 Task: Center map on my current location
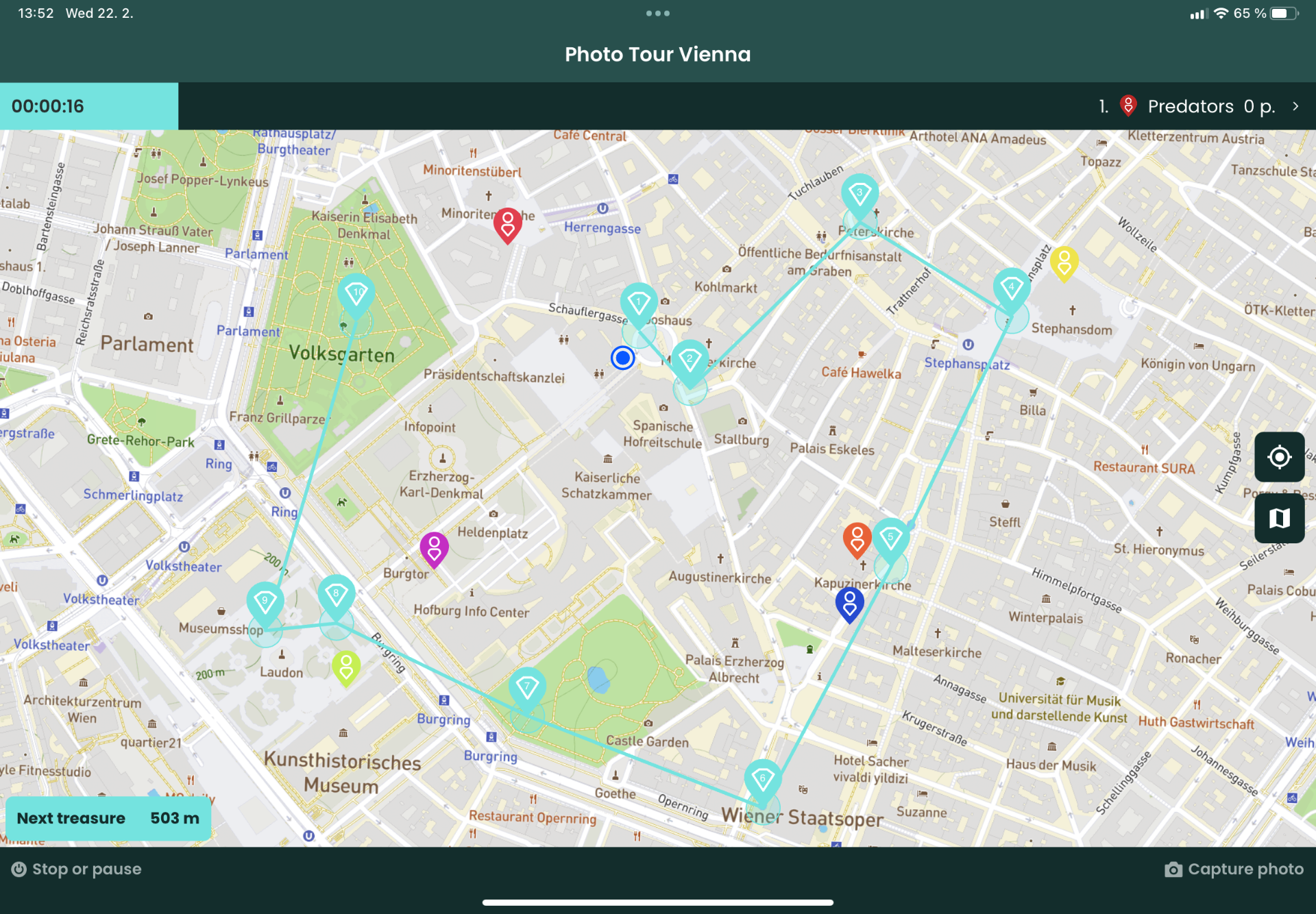pos(1279,457)
